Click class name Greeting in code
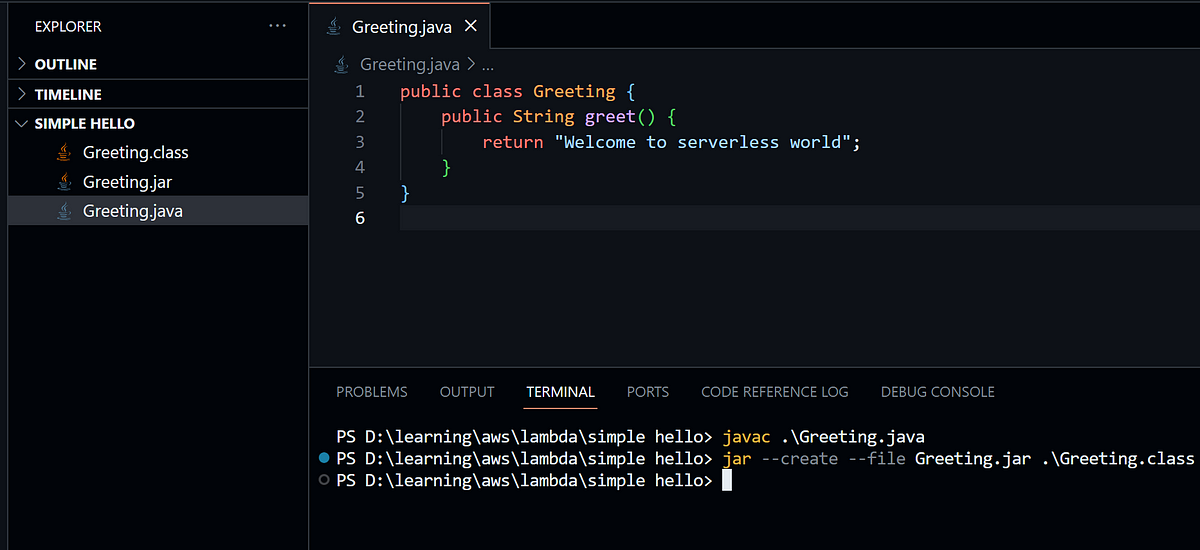 click(574, 92)
